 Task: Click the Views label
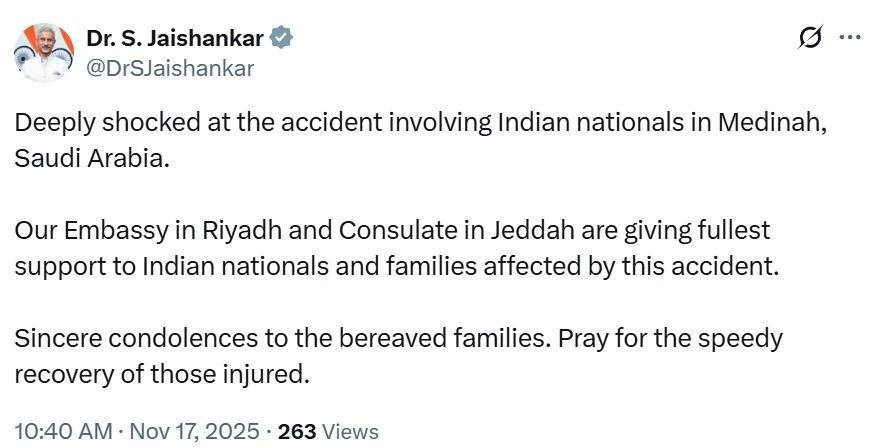pos(351,431)
